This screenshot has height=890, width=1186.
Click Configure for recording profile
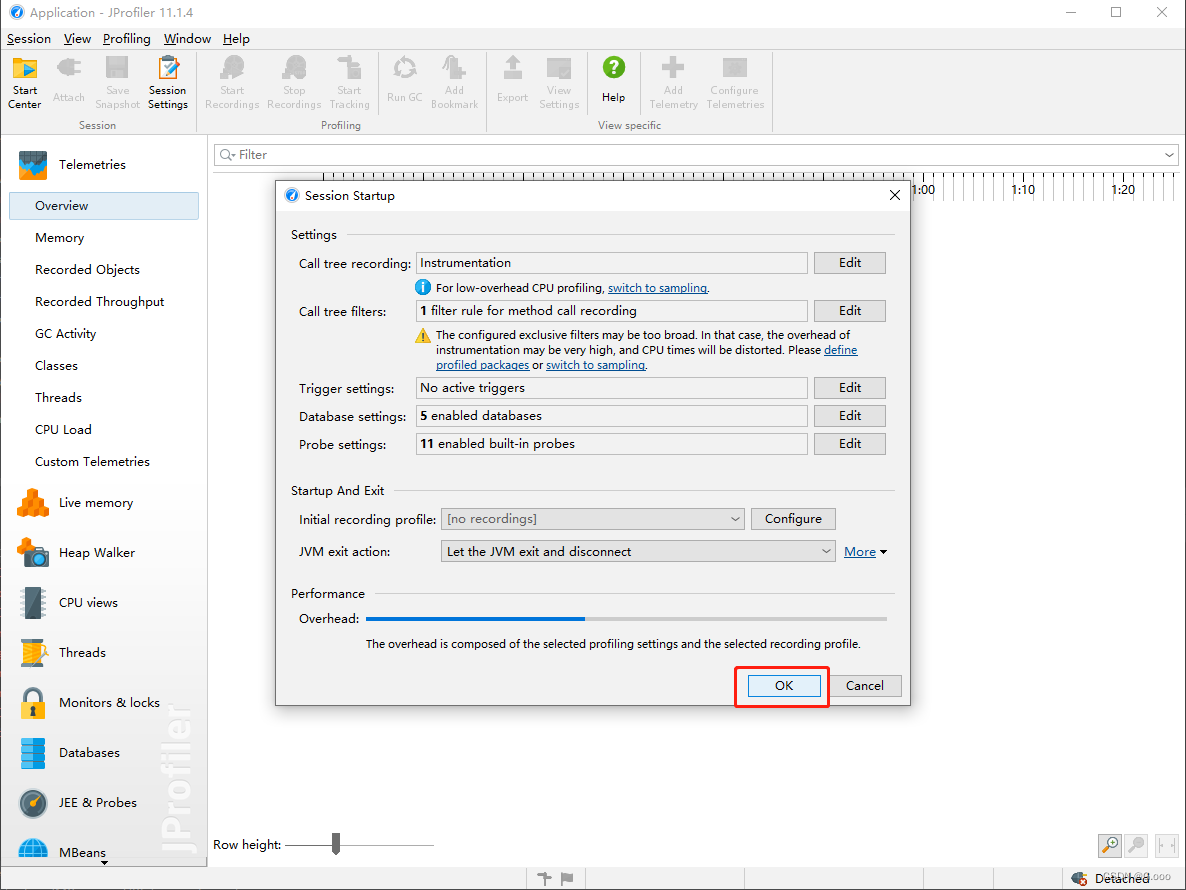click(x=793, y=519)
